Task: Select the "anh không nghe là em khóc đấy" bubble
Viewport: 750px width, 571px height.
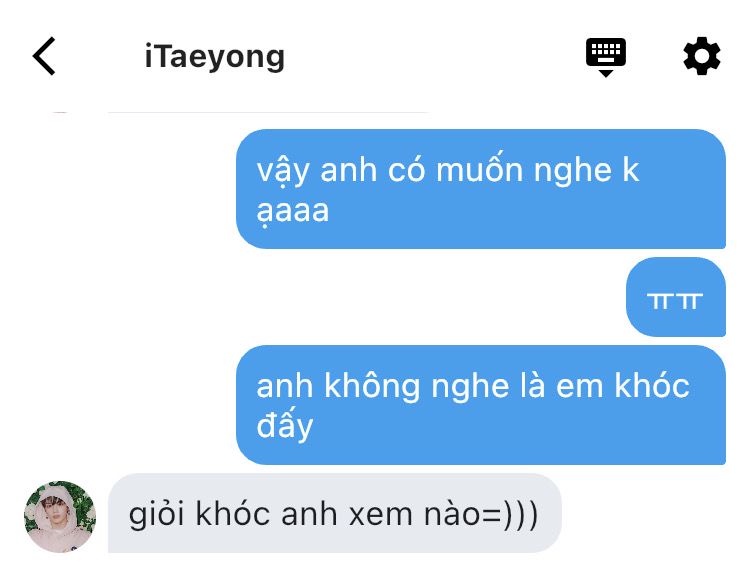Action: coord(481,405)
